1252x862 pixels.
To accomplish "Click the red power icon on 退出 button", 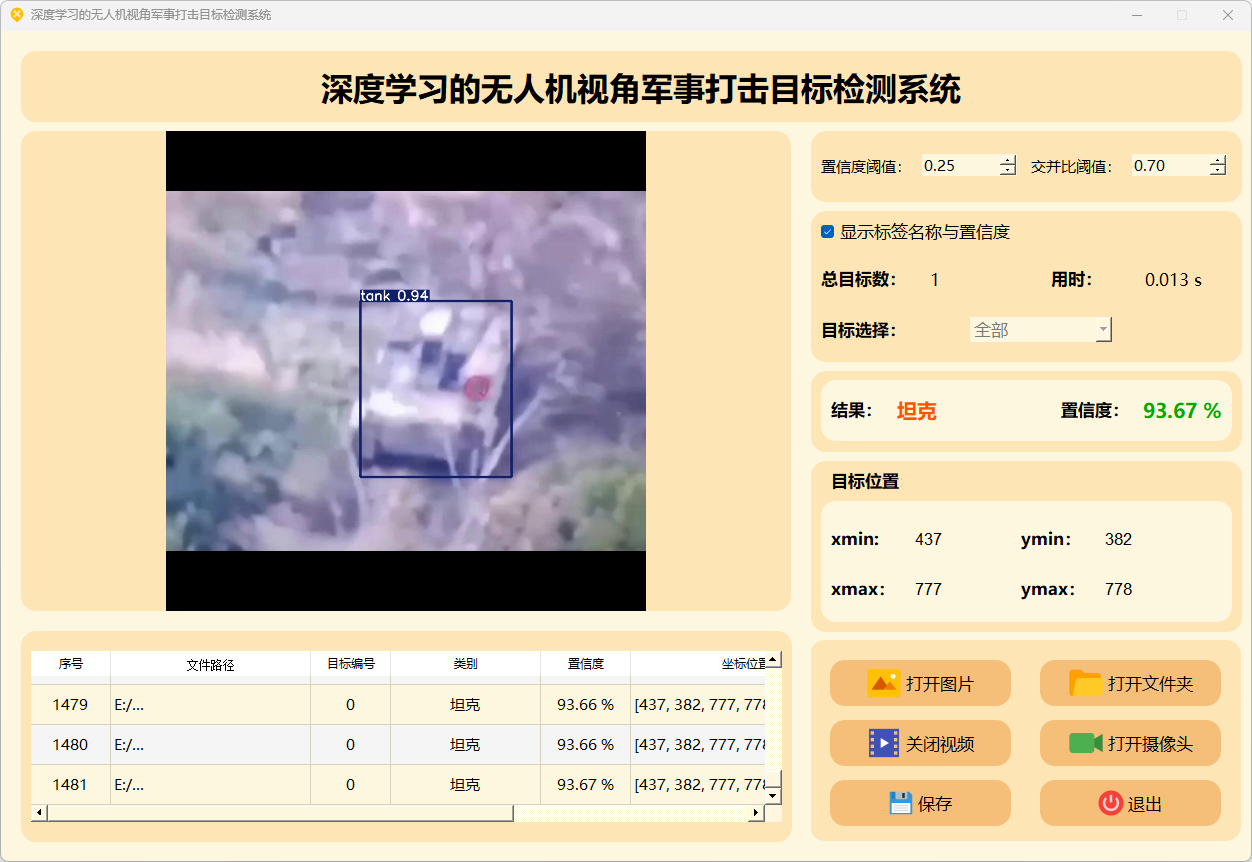I will [x=1110, y=803].
